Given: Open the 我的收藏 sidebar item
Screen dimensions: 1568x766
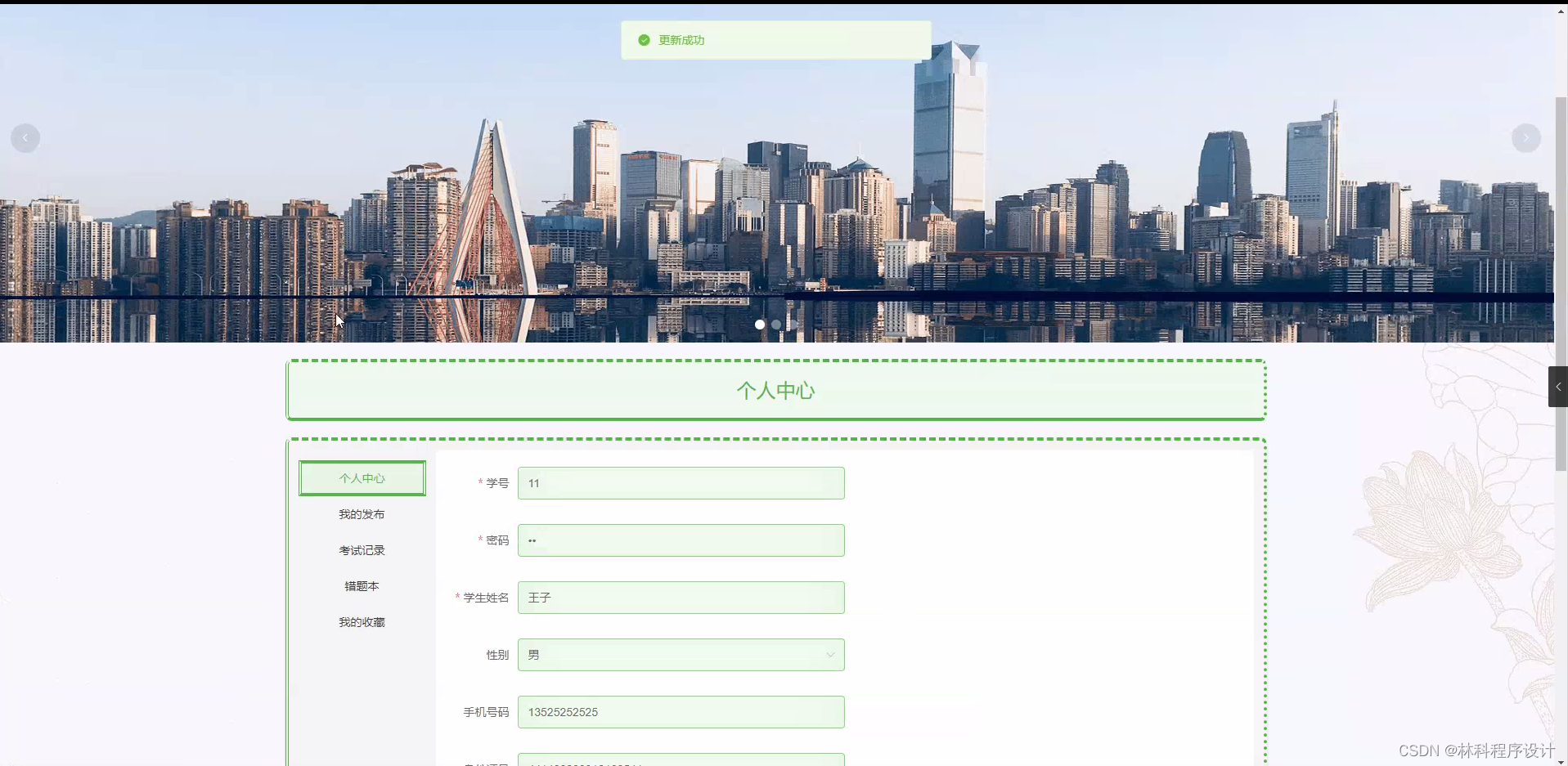Looking at the screenshot, I should 362,622.
